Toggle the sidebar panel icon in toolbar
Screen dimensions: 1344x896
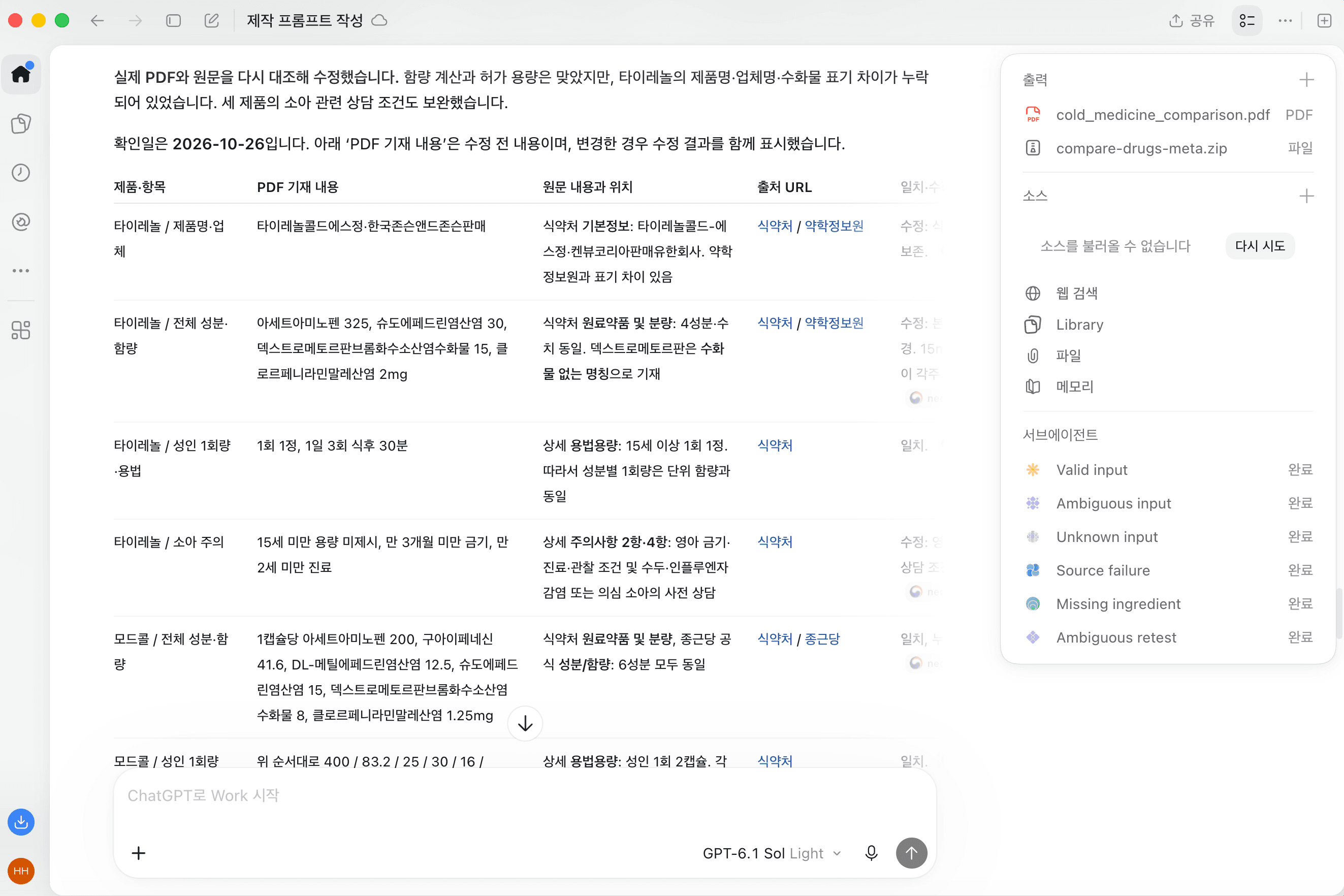point(173,21)
